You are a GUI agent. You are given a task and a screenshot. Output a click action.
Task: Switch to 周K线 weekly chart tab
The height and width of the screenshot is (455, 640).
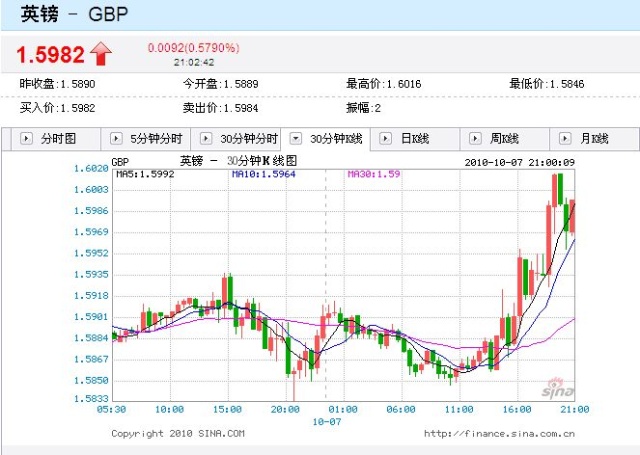504,139
